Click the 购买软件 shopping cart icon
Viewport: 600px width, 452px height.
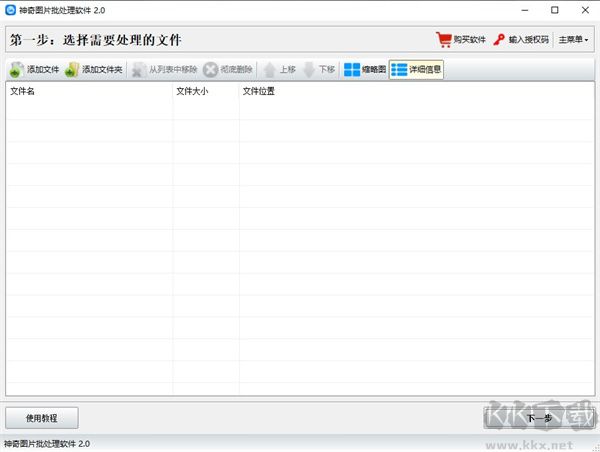coord(444,39)
